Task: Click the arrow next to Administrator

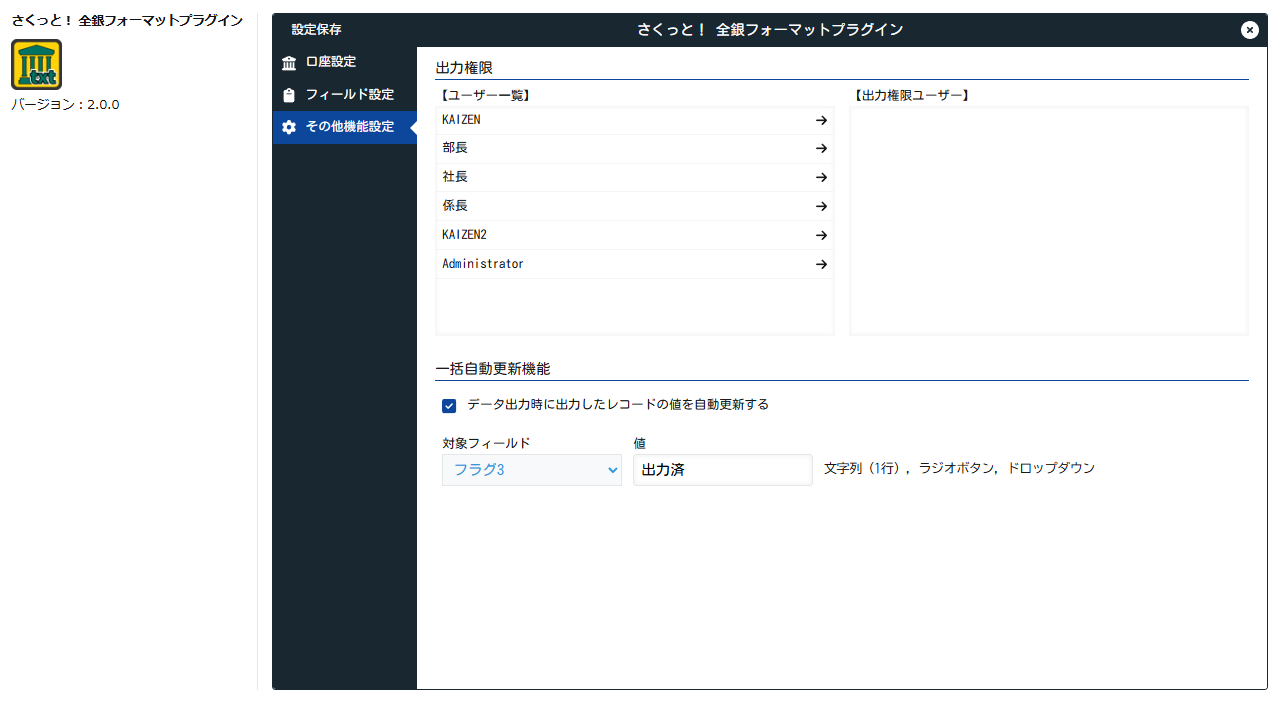Action: click(x=821, y=265)
